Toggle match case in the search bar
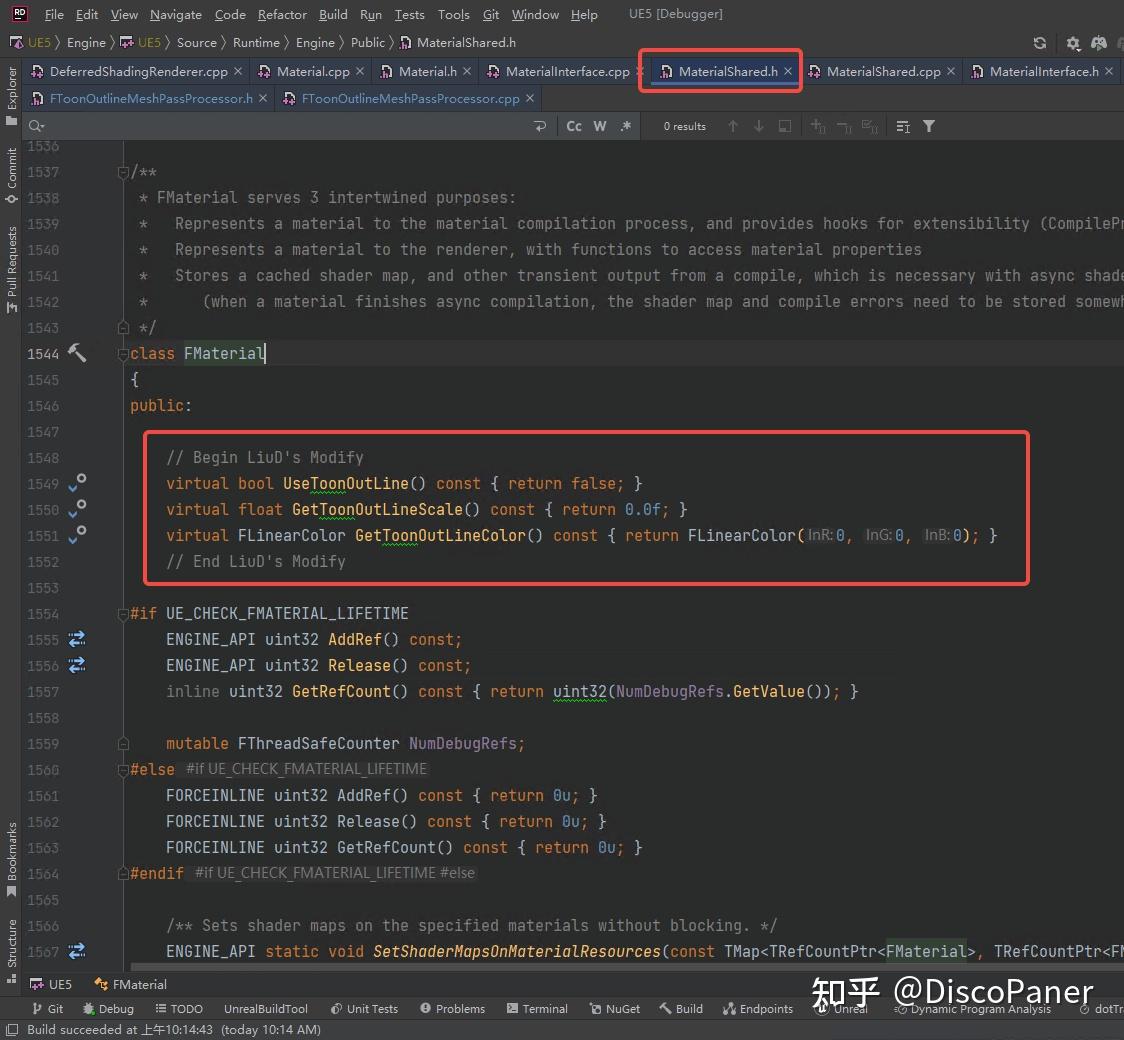1124x1040 pixels. [573, 126]
